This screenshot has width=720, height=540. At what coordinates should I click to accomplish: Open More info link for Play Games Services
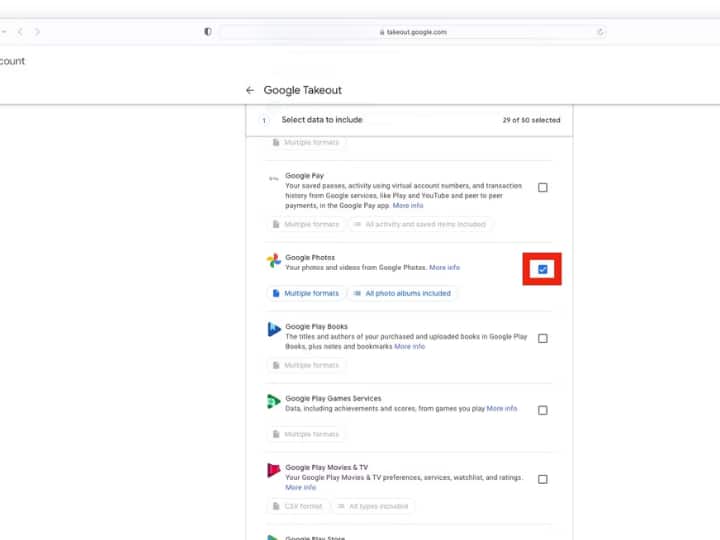pyautogui.click(x=501, y=408)
